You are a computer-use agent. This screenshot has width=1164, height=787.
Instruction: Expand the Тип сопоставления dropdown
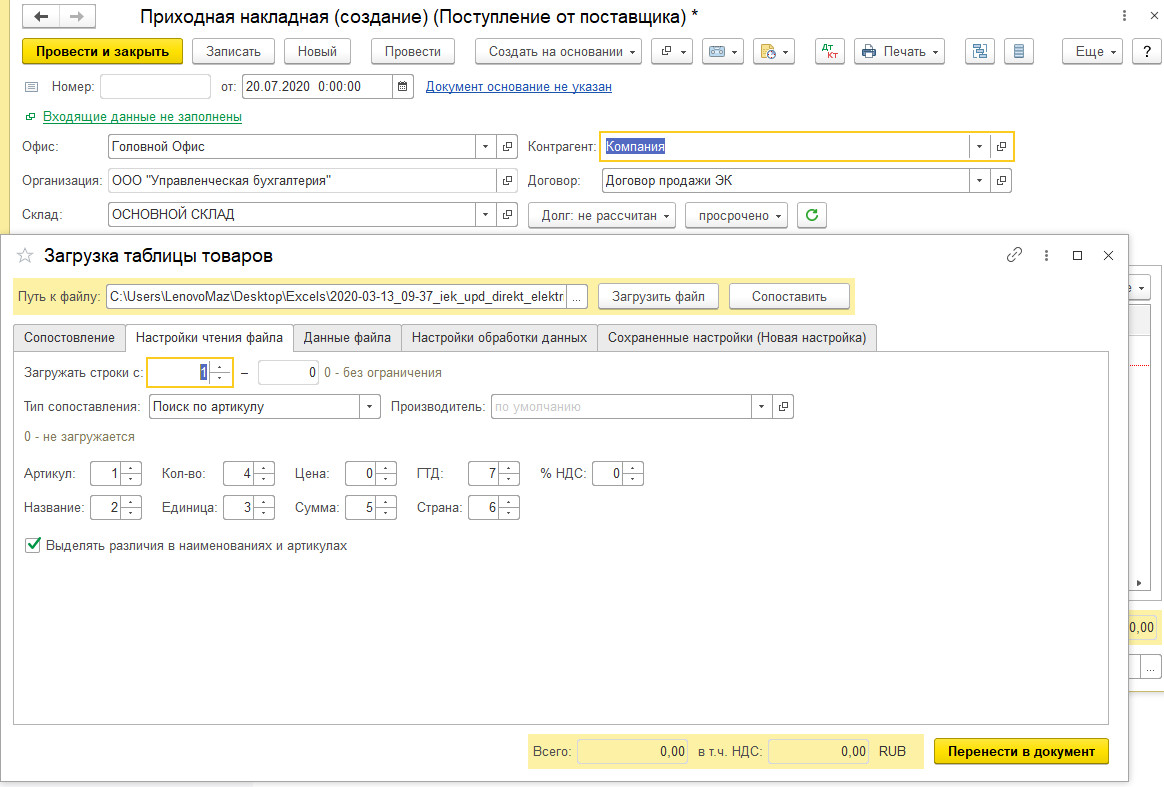pyautogui.click(x=370, y=407)
